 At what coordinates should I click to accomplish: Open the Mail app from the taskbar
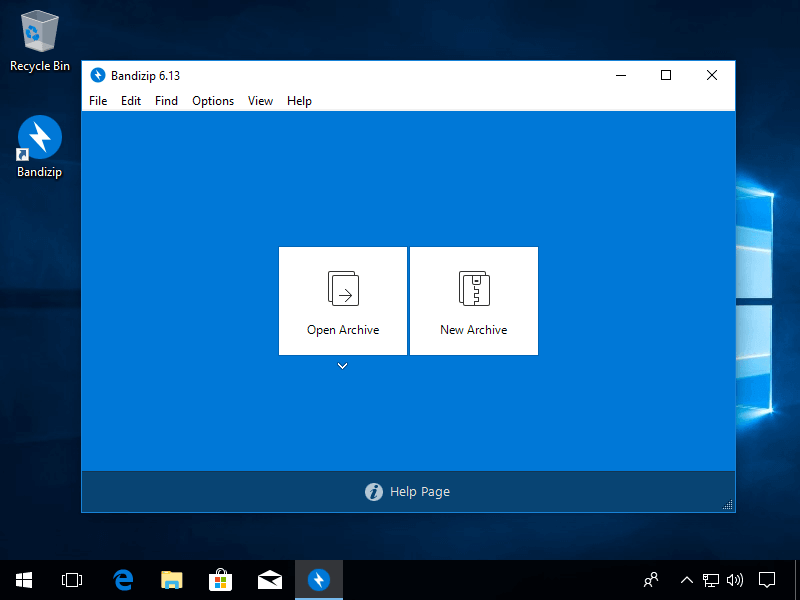269,580
